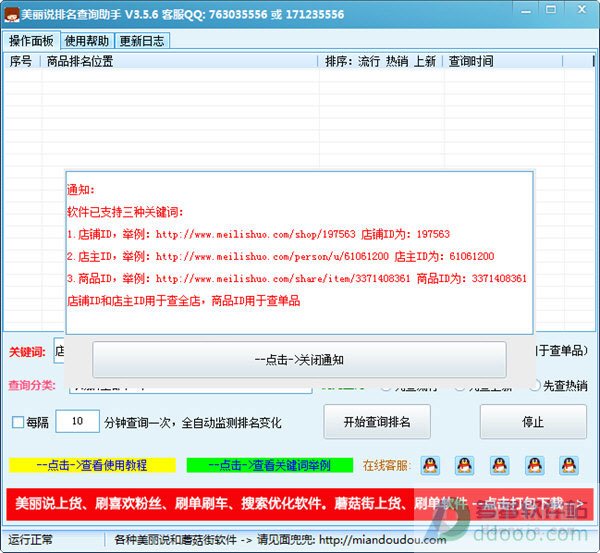Image resolution: width=600 pixels, height=553 pixels.
Task: Start ranking query with 开始查询排名 button
Action: pyautogui.click(x=377, y=422)
